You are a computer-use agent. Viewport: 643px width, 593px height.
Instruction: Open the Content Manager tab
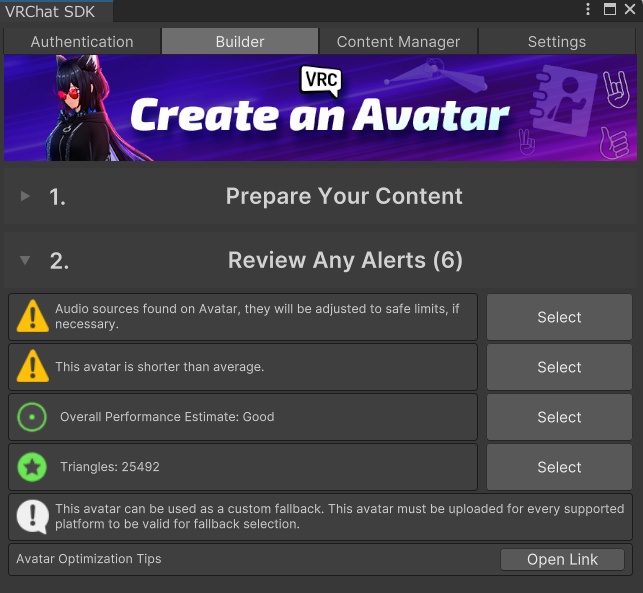coord(398,41)
